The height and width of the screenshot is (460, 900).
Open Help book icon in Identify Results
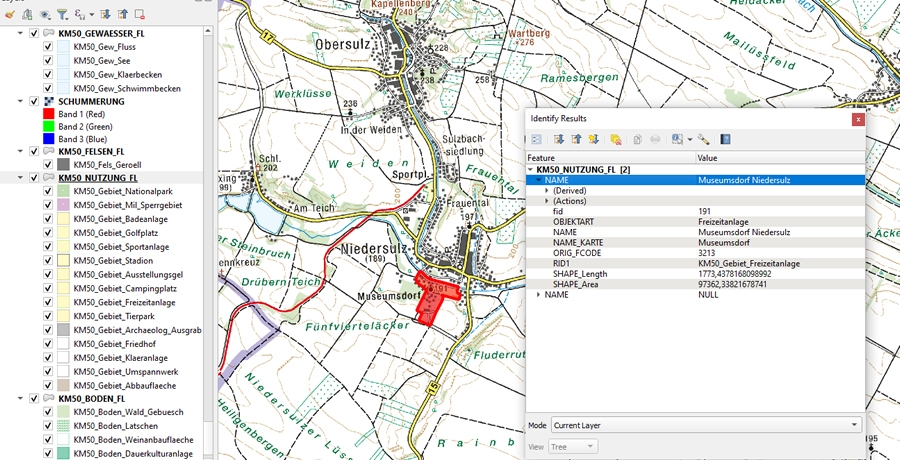[x=726, y=140]
